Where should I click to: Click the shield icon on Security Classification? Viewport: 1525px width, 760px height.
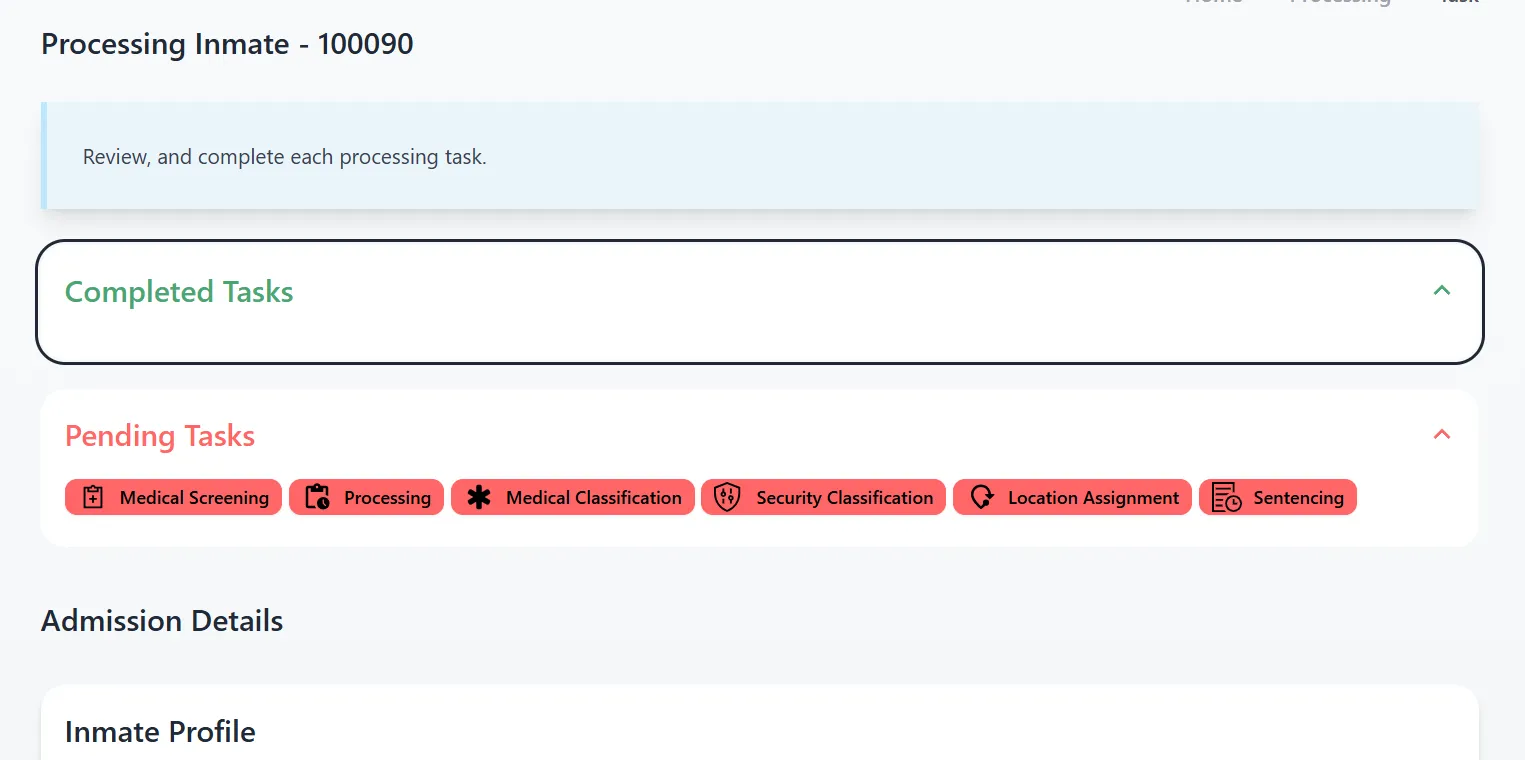[727, 497]
